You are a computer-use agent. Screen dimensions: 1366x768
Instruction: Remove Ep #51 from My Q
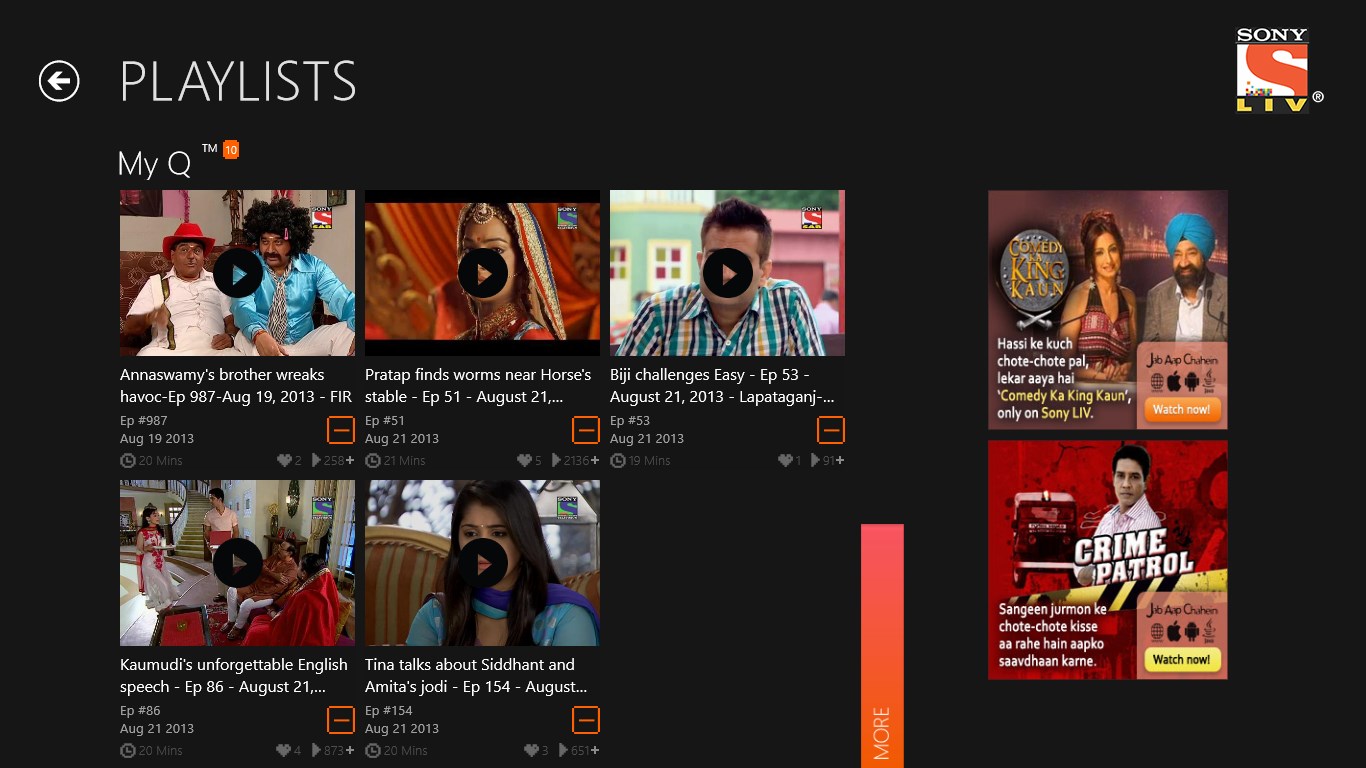point(586,430)
